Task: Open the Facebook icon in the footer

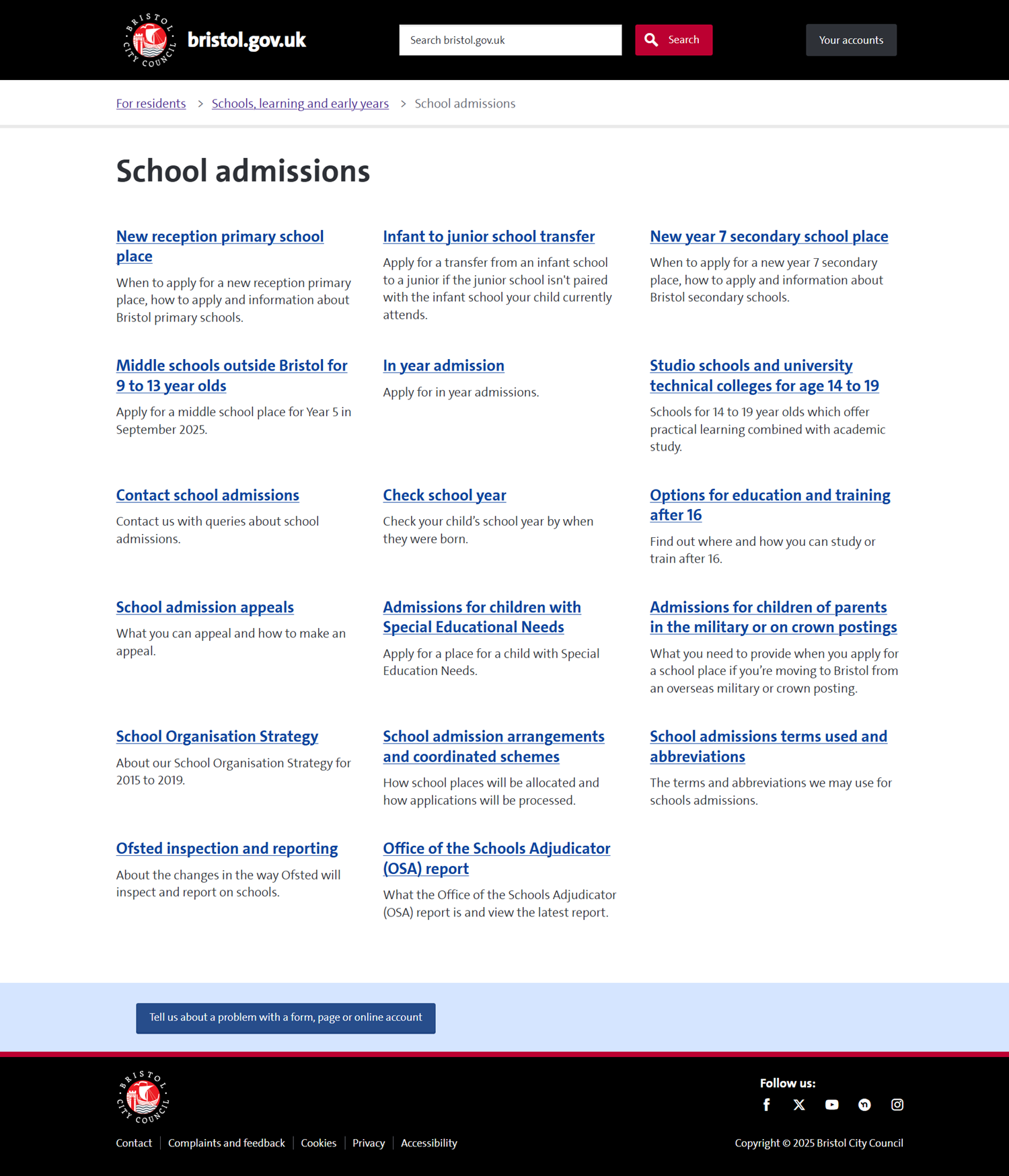Action: [x=766, y=1105]
